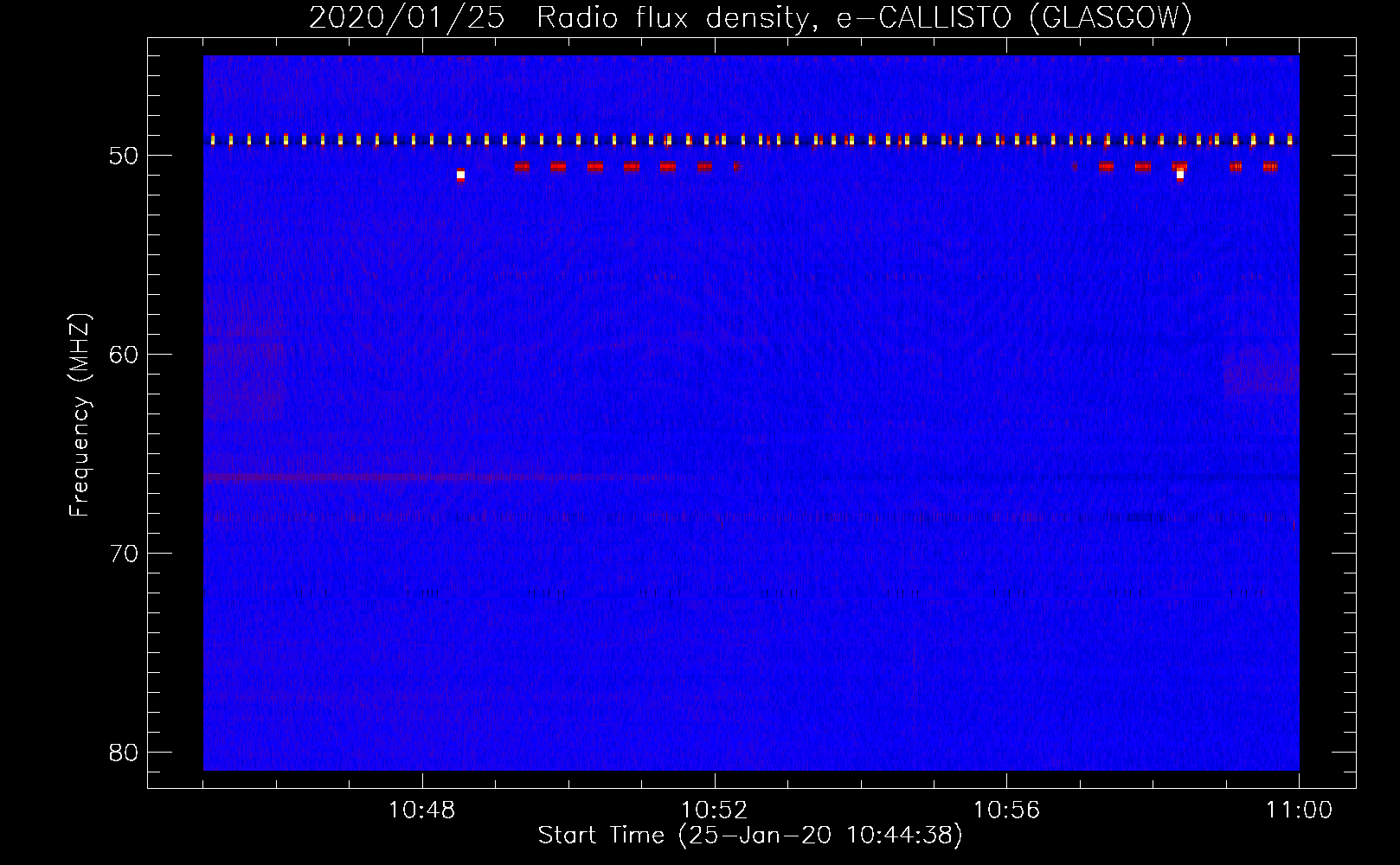Click the 10:48 time tick label

point(422,811)
